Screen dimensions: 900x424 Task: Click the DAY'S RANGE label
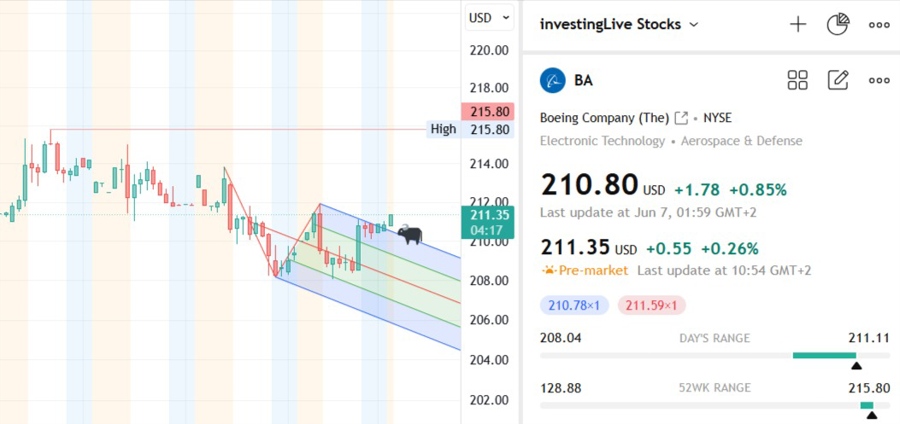715,338
